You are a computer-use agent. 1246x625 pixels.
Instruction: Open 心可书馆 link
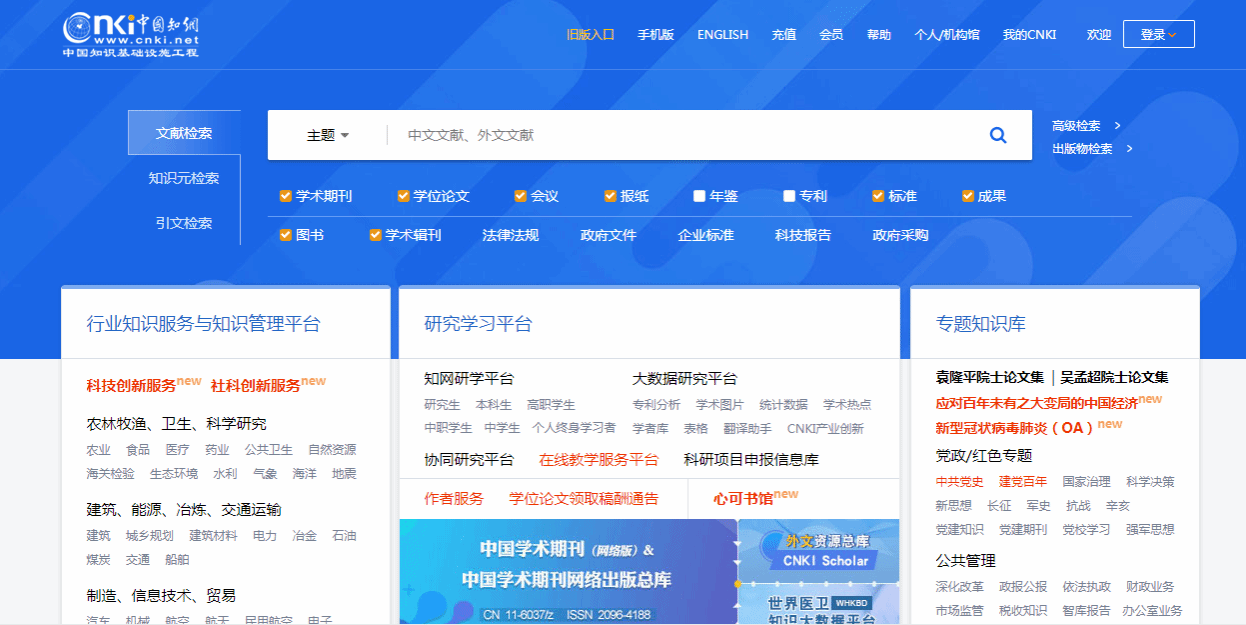tap(743, 499)
